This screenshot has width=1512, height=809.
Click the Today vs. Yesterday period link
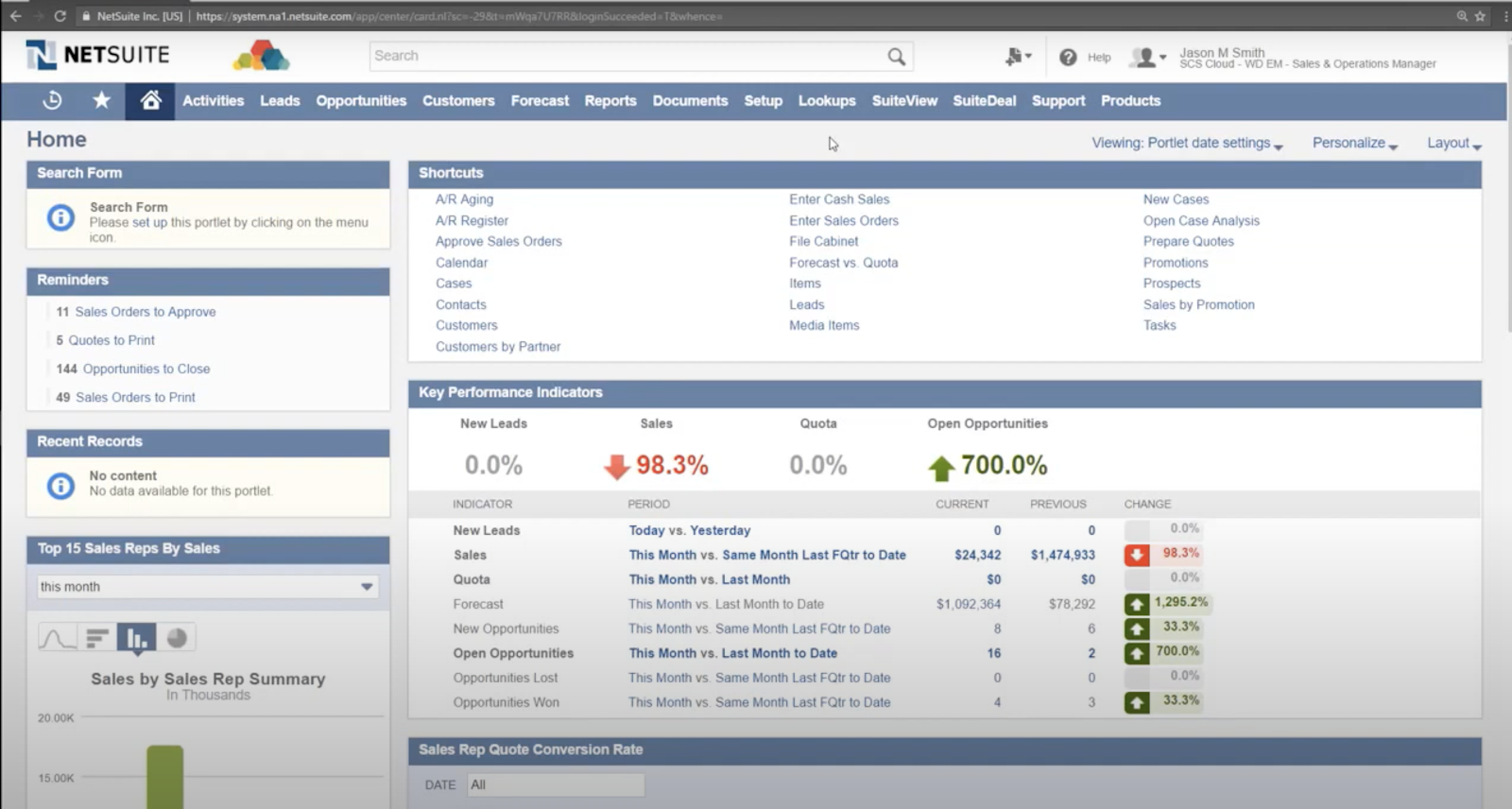[x=690, y=530]
